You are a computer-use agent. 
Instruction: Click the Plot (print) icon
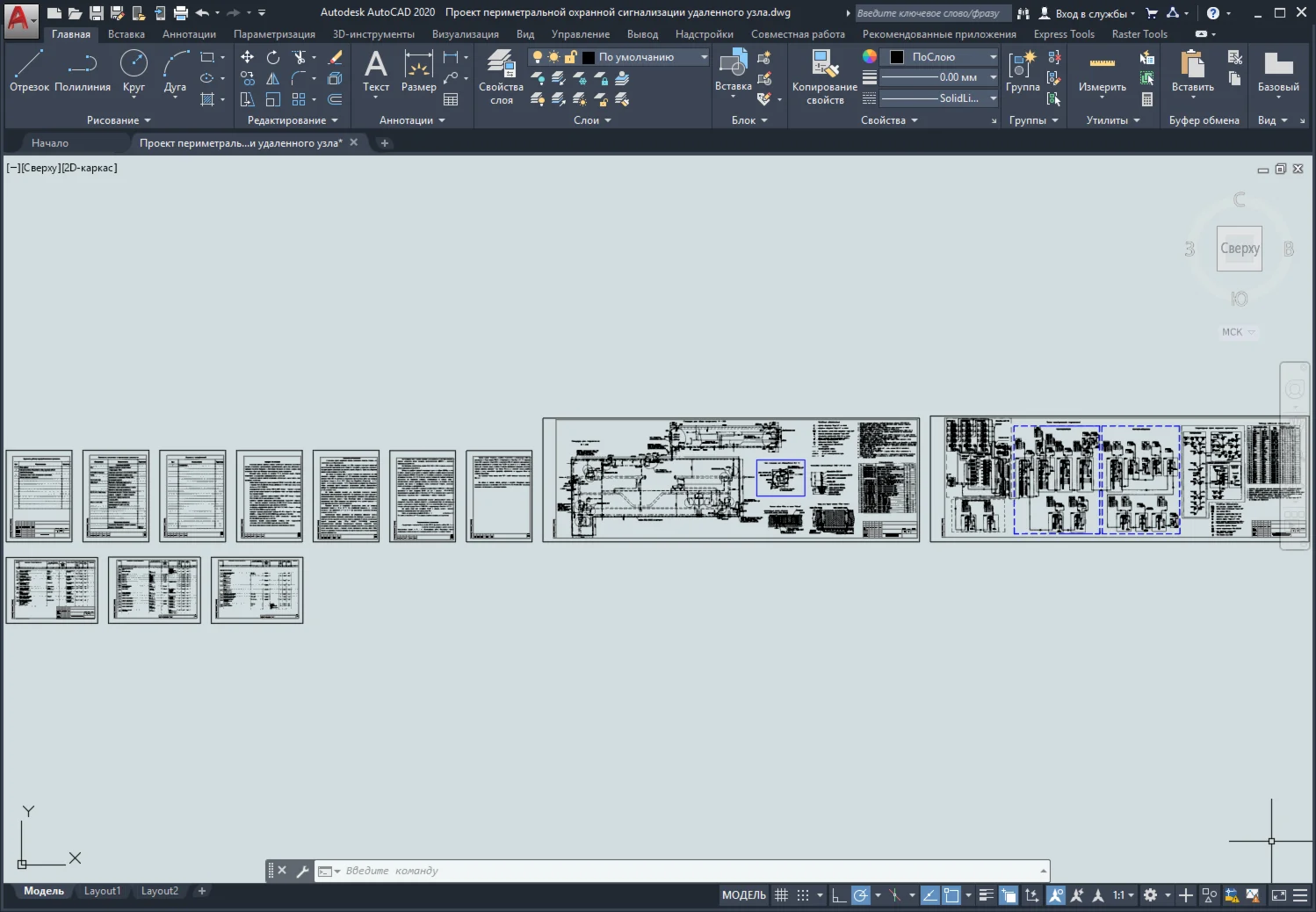[x=181, y=13]
